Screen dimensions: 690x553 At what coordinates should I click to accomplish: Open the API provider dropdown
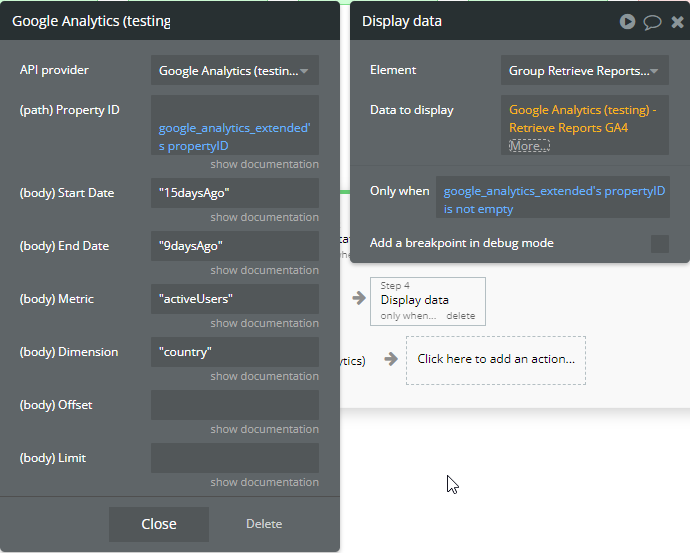point(235,70)
